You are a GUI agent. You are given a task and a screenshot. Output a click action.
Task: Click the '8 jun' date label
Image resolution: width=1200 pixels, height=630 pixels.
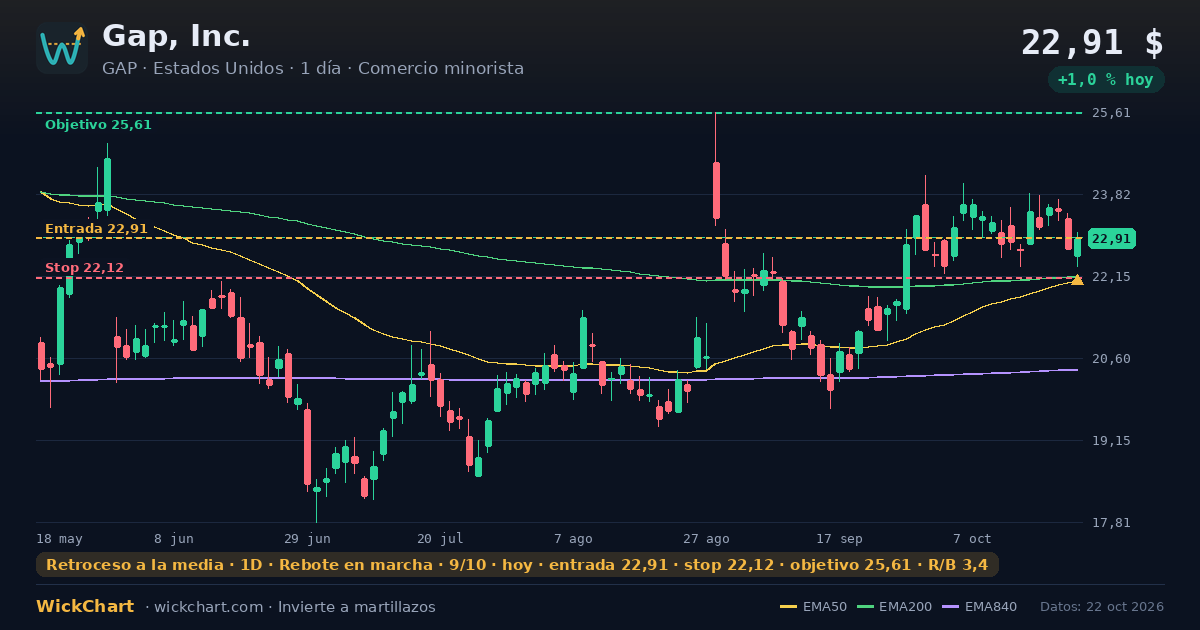174,538
